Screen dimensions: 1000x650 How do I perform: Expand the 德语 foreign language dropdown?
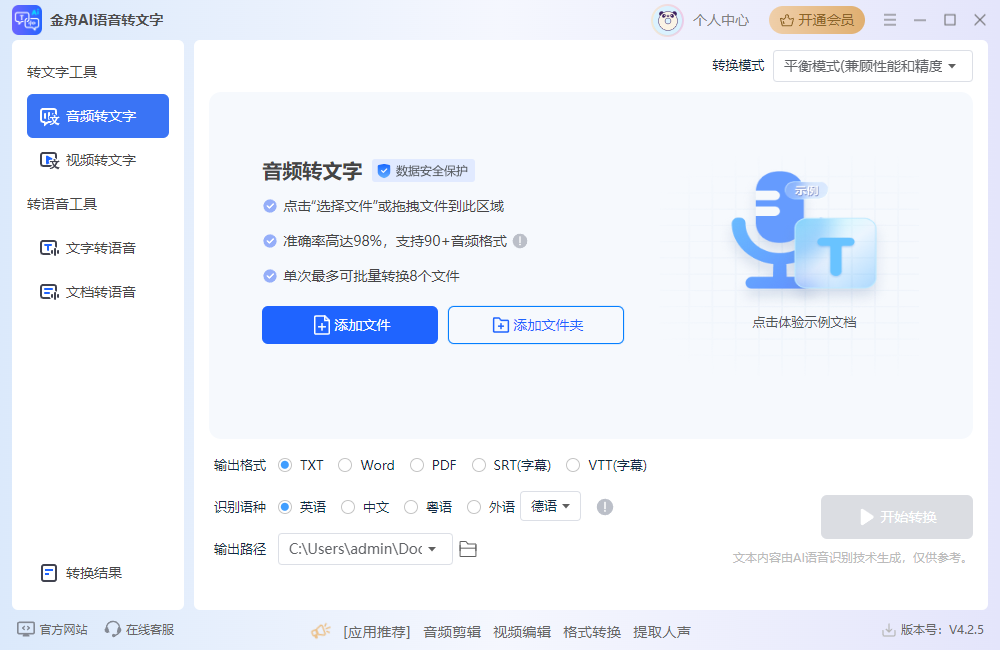click(550, 506)
